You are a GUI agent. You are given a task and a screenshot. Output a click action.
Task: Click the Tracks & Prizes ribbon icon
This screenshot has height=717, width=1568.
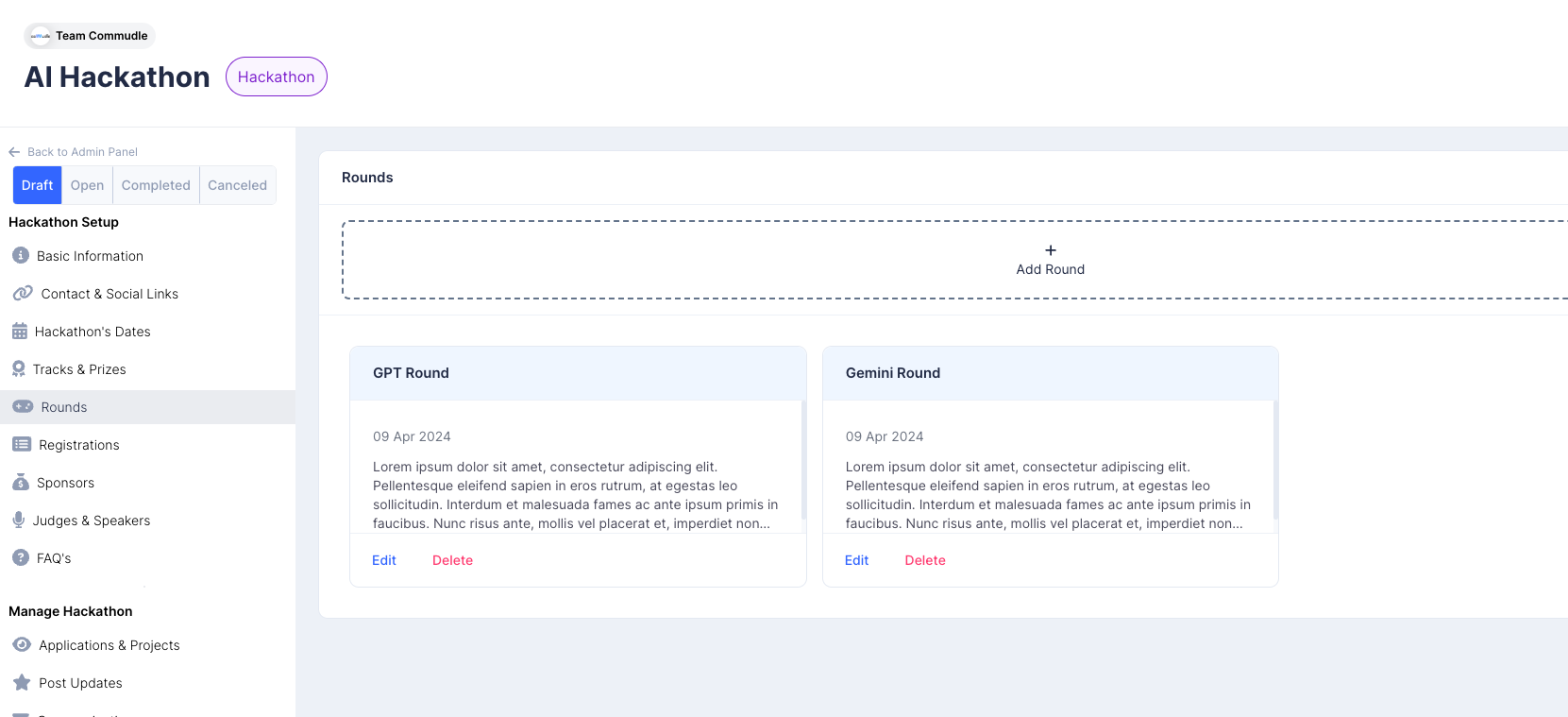tap(19, 369)
